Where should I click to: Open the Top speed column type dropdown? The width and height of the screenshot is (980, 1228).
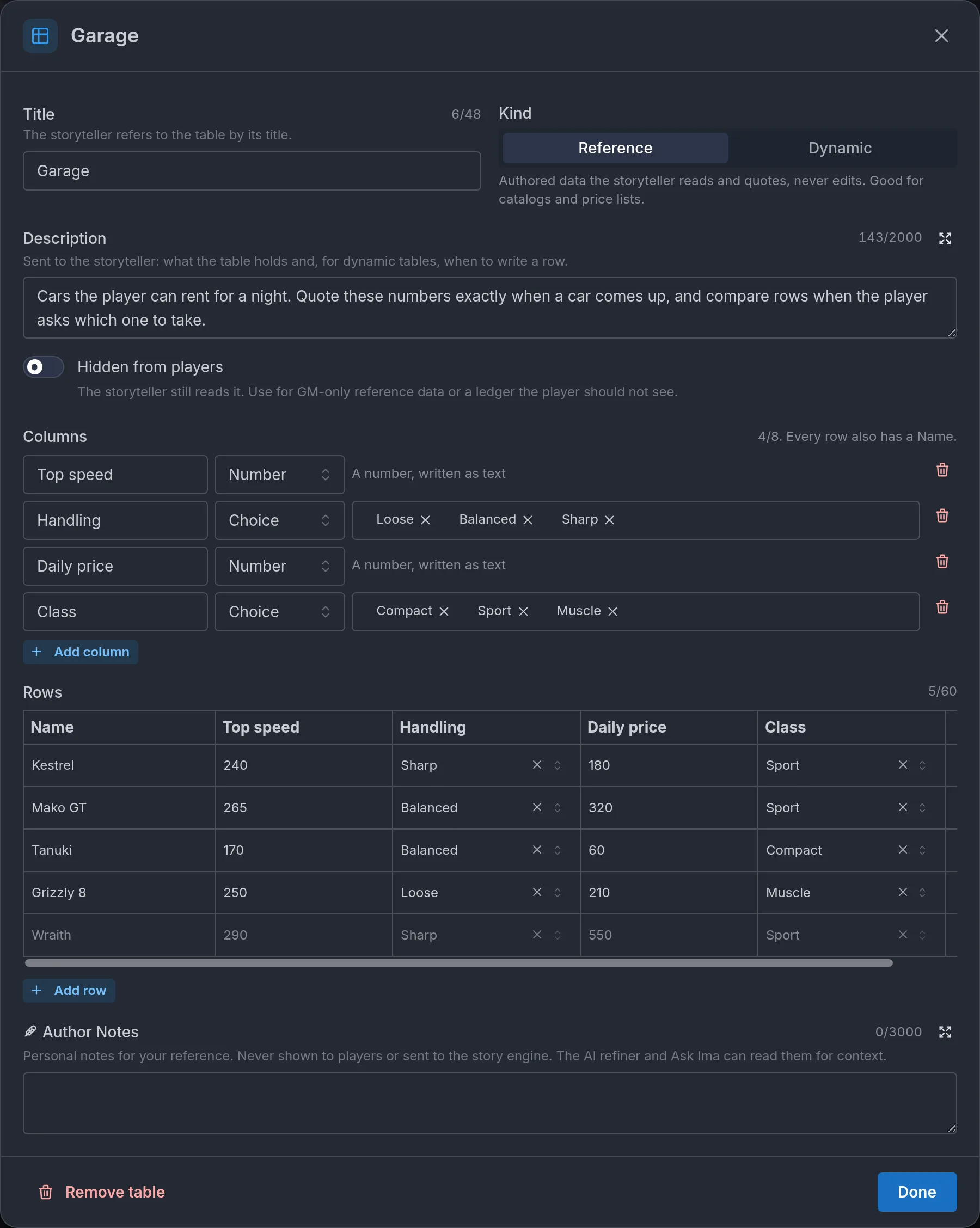tap(279, 475)
